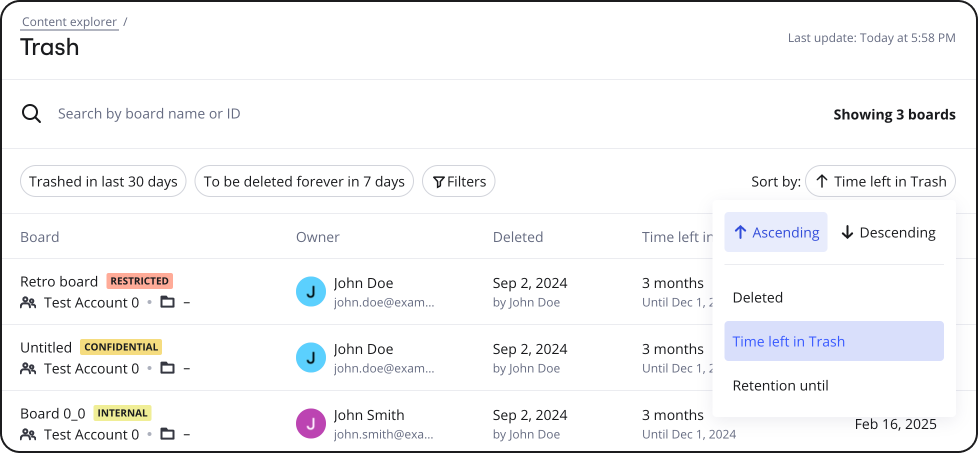Image resolution: width=978 pixels, height=453 pixels.
Task: Click the folder icon under Board 0_0
Action: (168, 435)
